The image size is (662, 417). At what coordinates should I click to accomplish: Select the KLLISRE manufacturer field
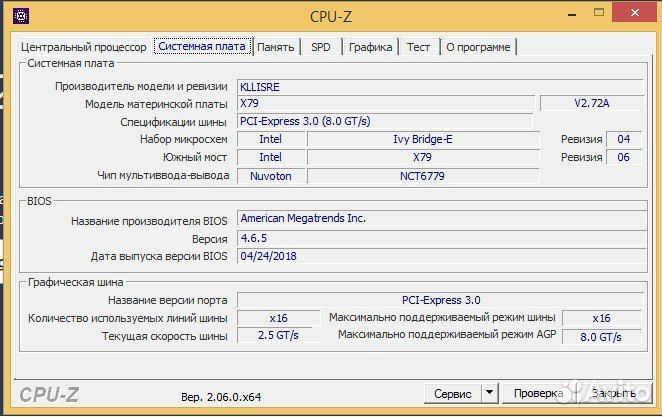click(440, 87)
